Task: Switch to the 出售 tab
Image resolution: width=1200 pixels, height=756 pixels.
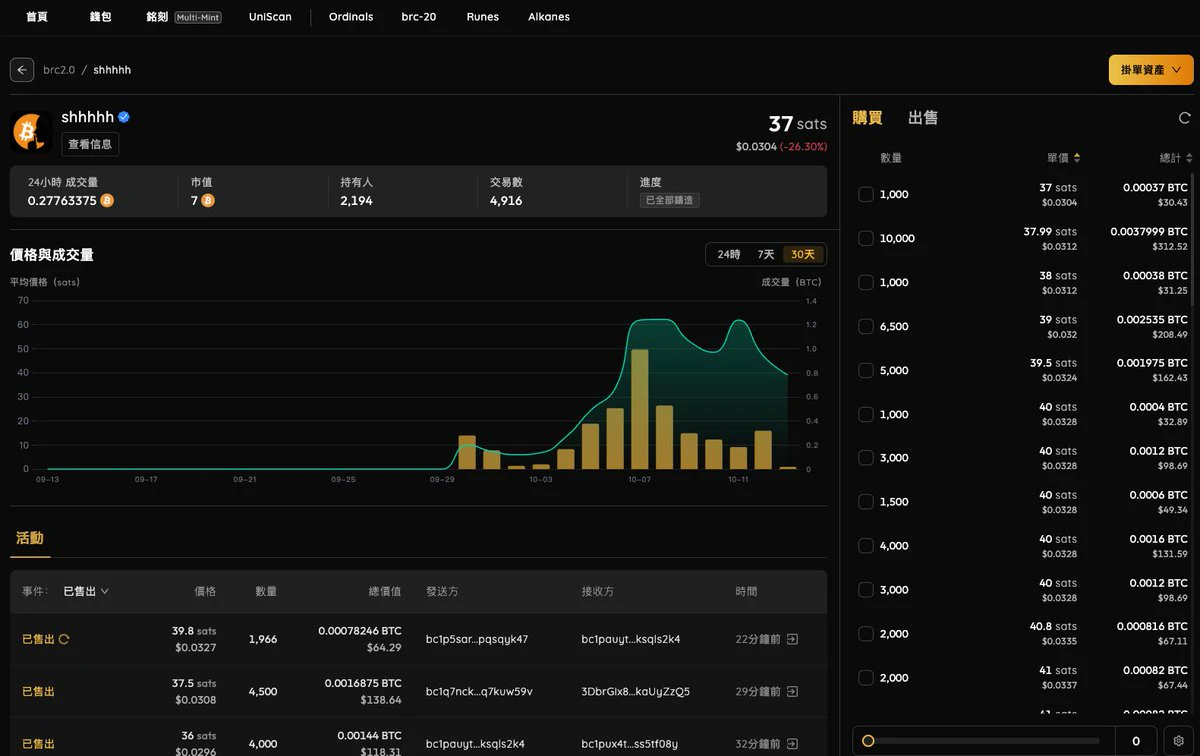Action: 922,118
